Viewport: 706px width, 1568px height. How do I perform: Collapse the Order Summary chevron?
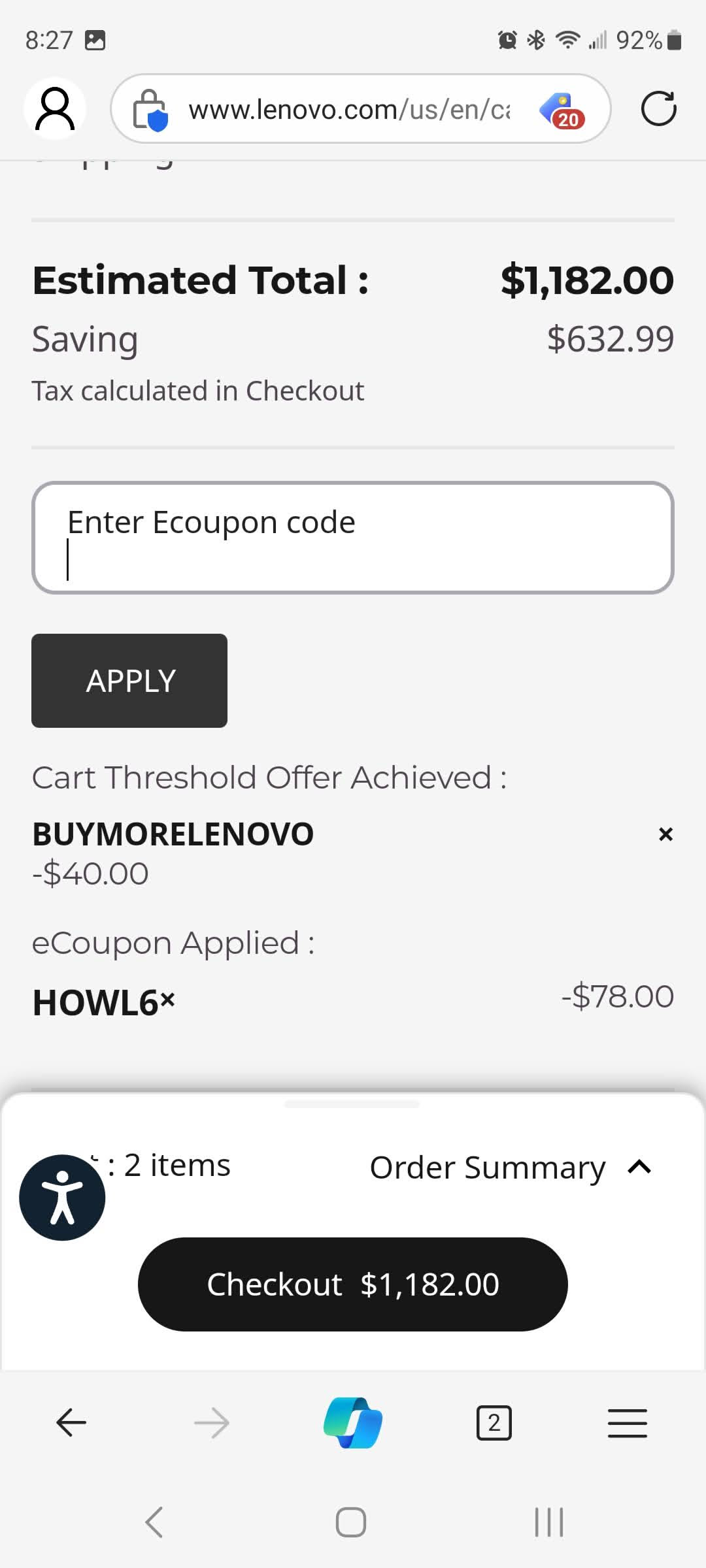click(639, 1167)
